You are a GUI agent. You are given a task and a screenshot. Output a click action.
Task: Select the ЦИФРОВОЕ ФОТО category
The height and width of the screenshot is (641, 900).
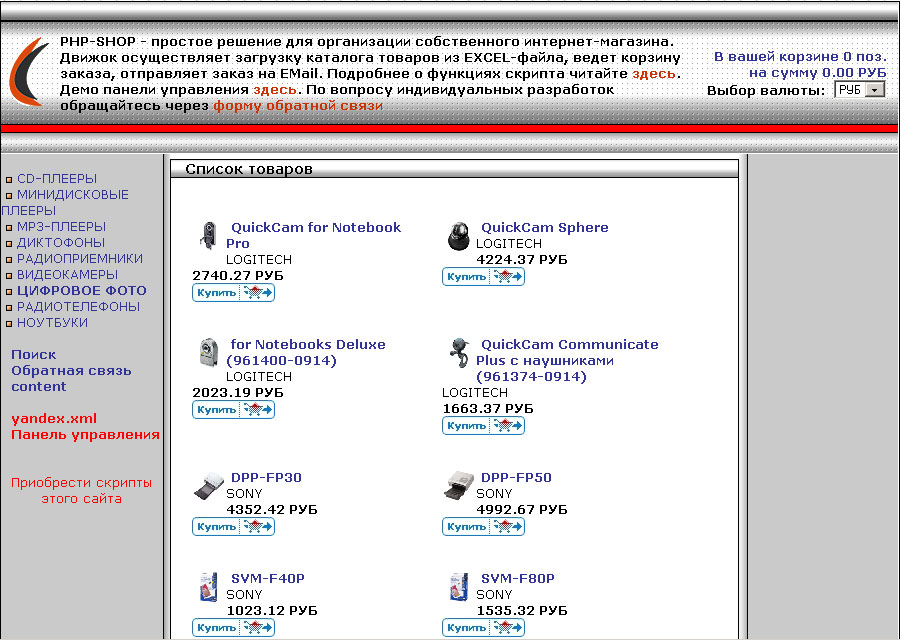point(81,291)
